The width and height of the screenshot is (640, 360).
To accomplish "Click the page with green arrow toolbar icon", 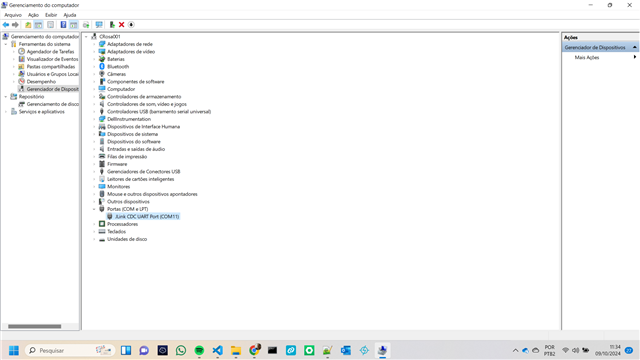I will click(86, 25).
